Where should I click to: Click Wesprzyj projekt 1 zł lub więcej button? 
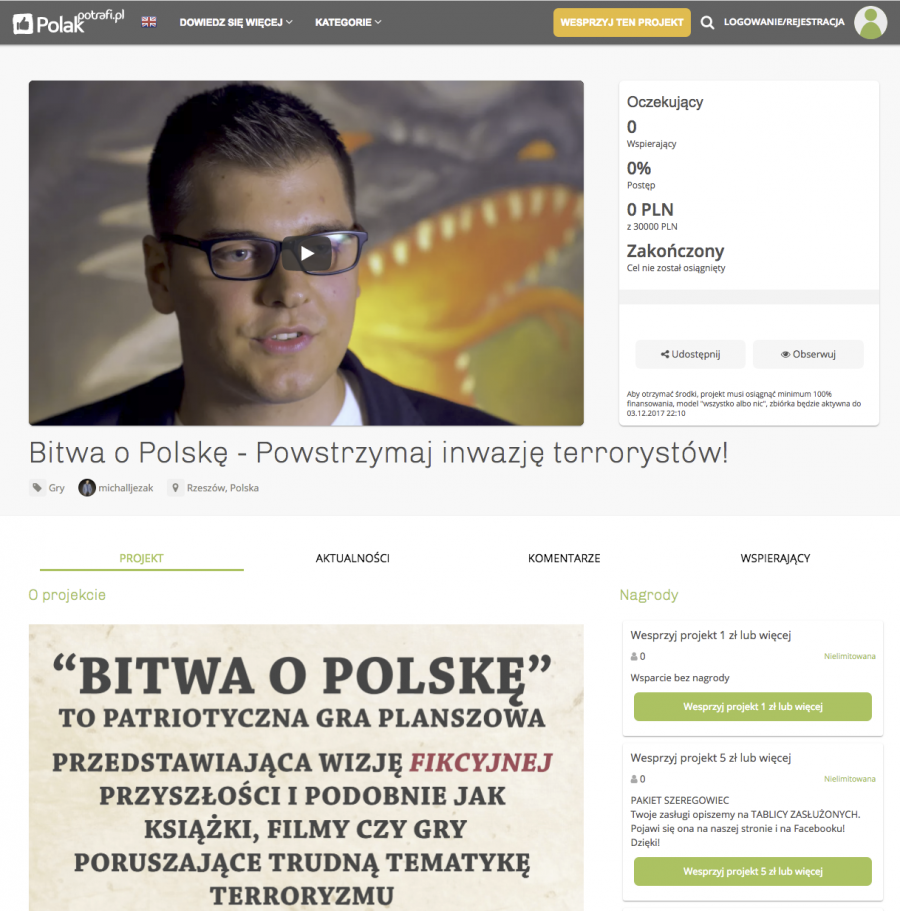[752, 706]
